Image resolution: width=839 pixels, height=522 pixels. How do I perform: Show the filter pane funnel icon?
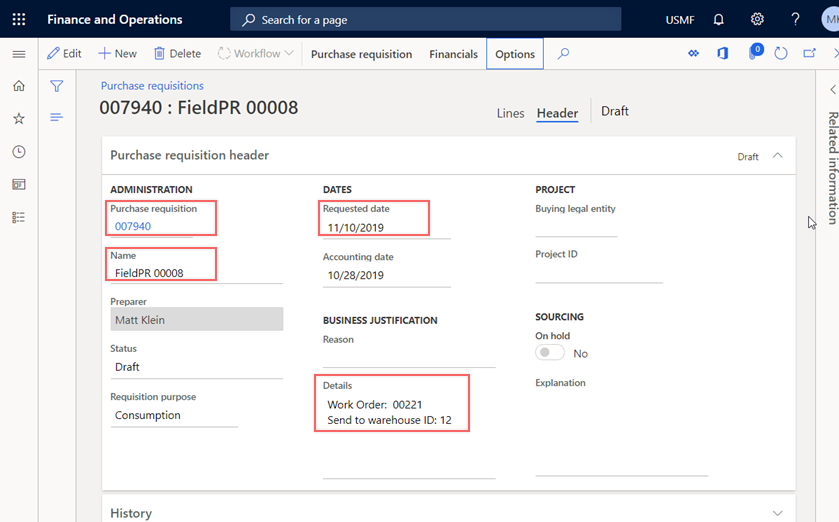[57, 87]
